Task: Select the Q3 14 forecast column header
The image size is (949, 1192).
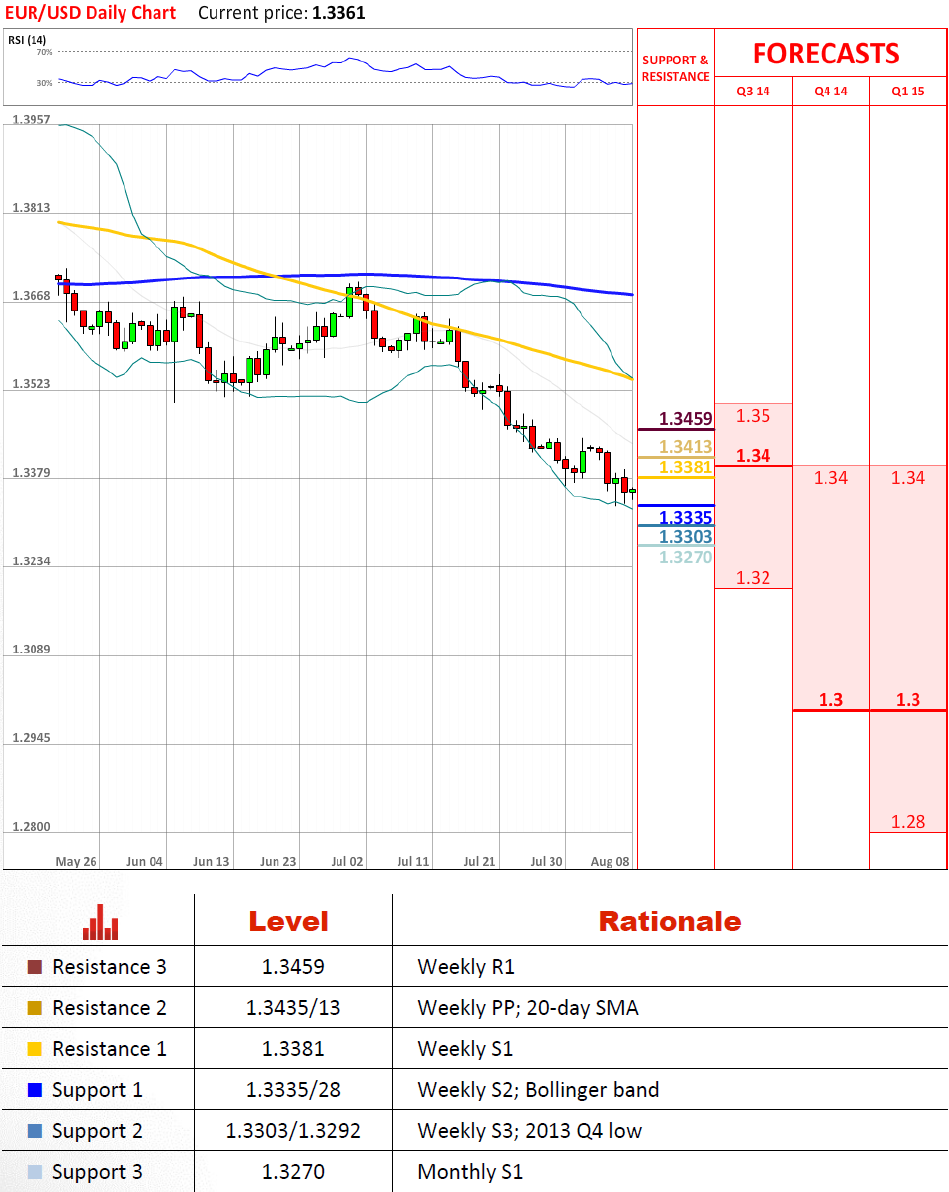Action: (x=753, y=91)
